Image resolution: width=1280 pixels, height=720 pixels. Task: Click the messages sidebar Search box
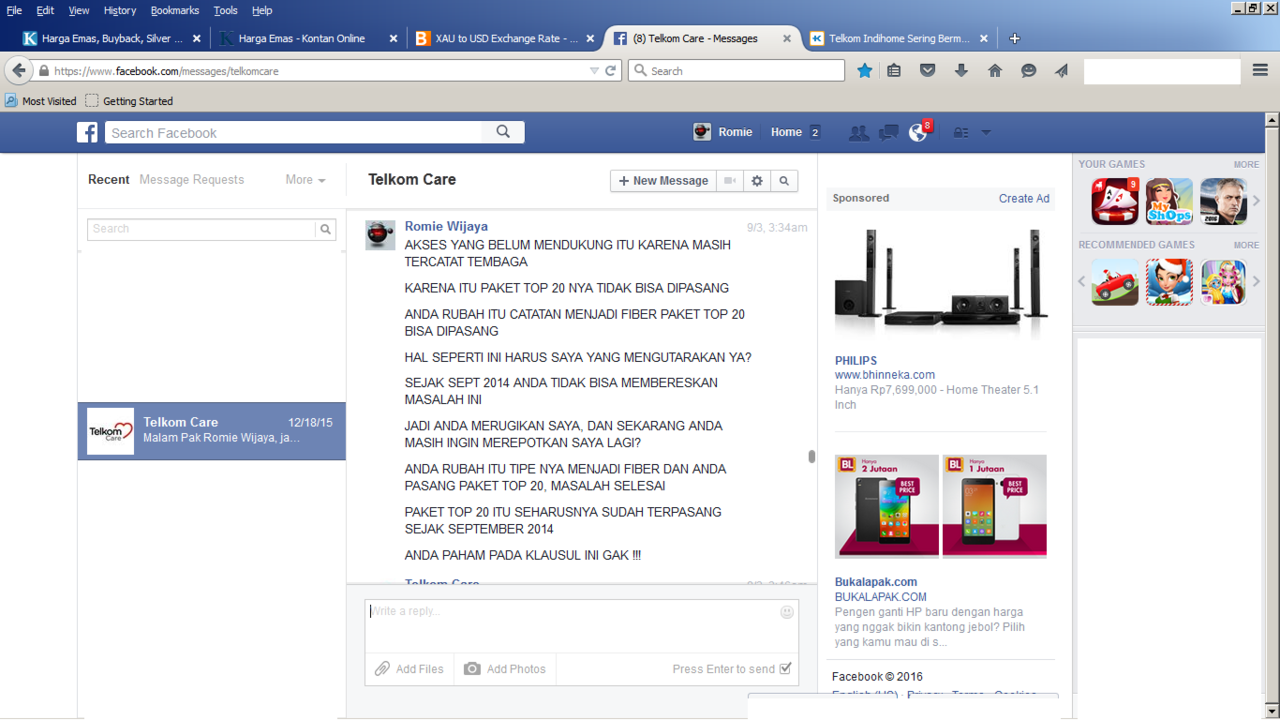click(x=202, y=229)
